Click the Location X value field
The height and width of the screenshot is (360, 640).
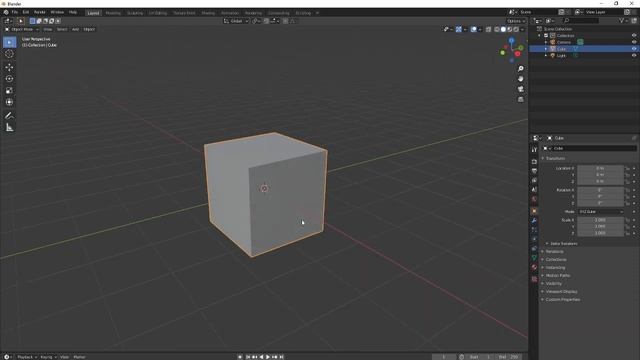pyautogui.click(x=600, y=168)
